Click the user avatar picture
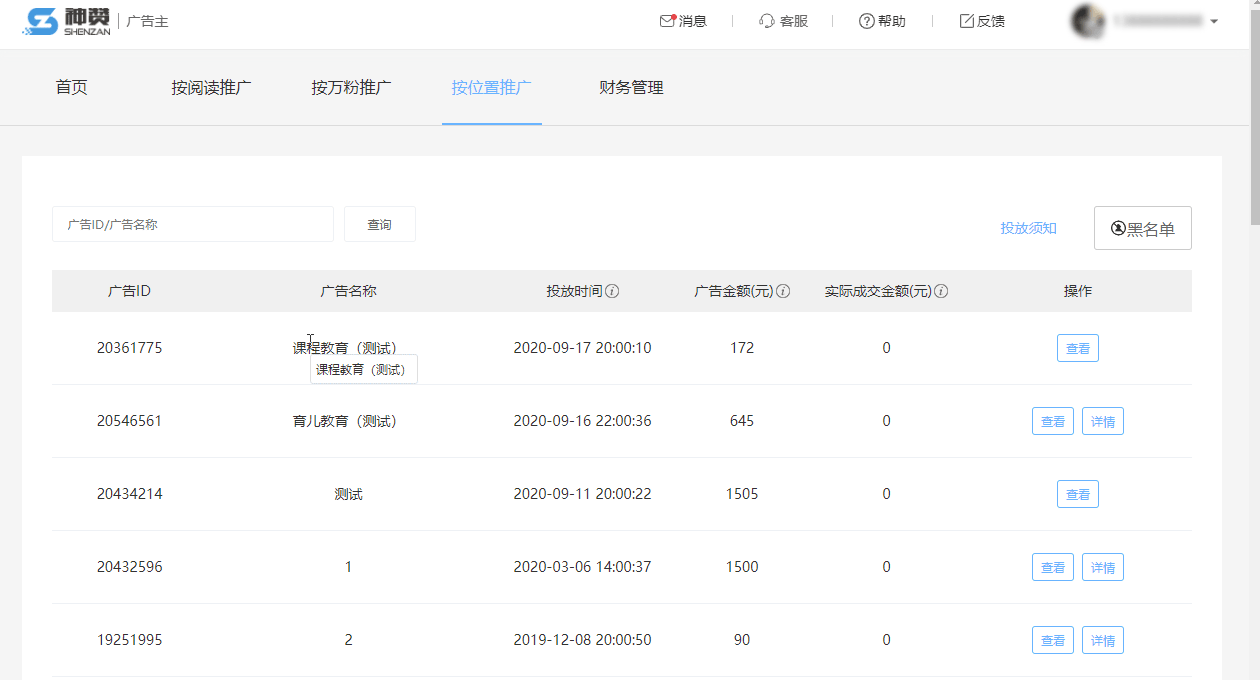Viewport: 1260px width, 680px height. (x=1087, y=21)
